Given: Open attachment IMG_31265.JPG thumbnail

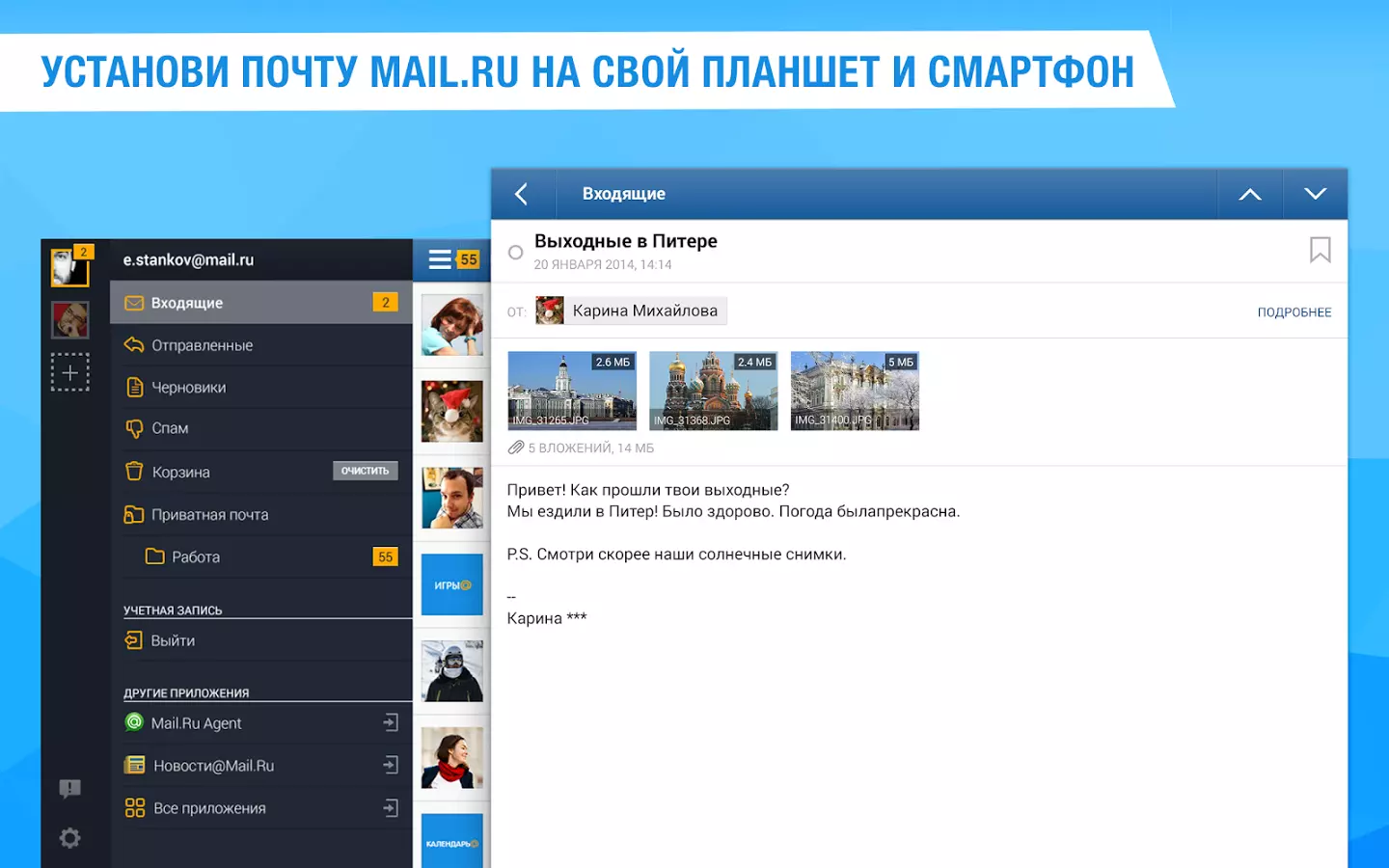Looking at the screenshot, I should click(572, 391).
